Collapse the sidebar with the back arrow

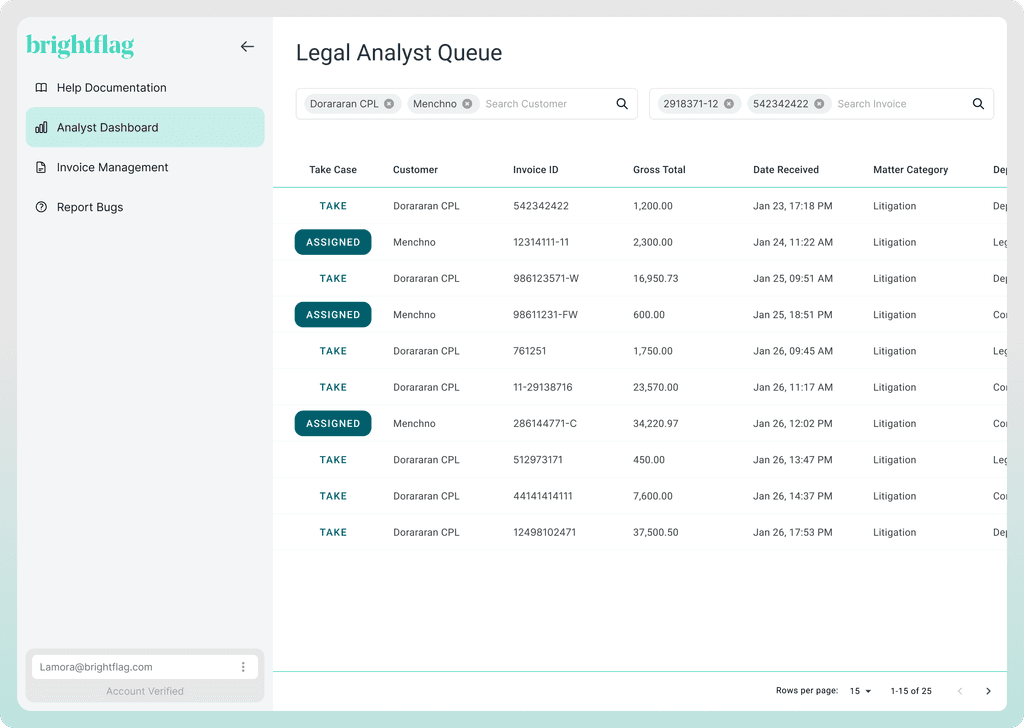click(247, 46)
